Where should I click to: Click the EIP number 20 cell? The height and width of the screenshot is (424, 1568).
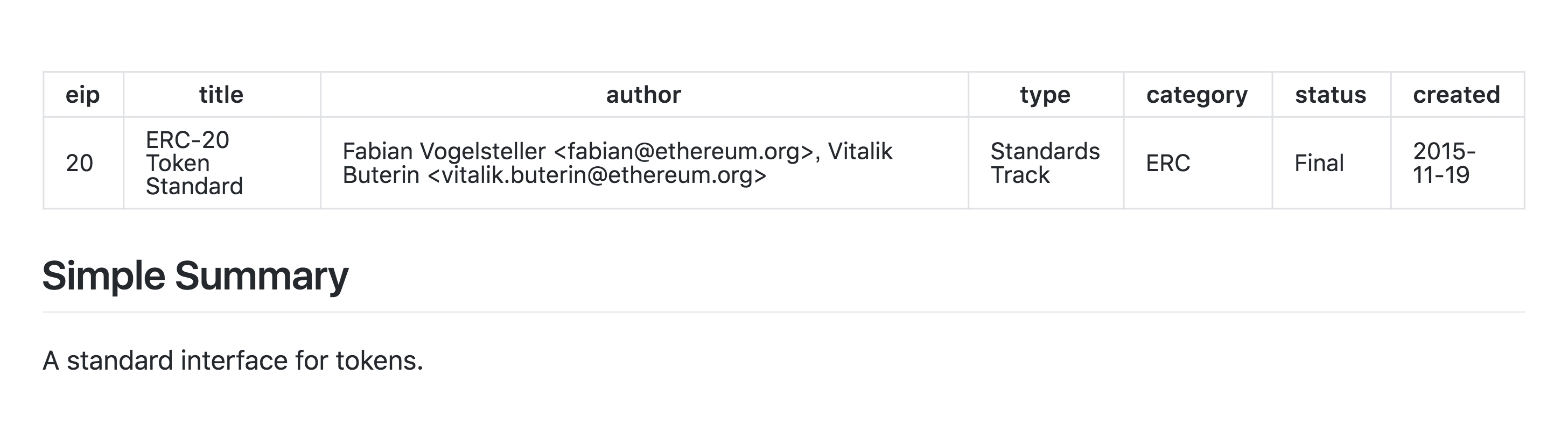(x=79, y=163)
